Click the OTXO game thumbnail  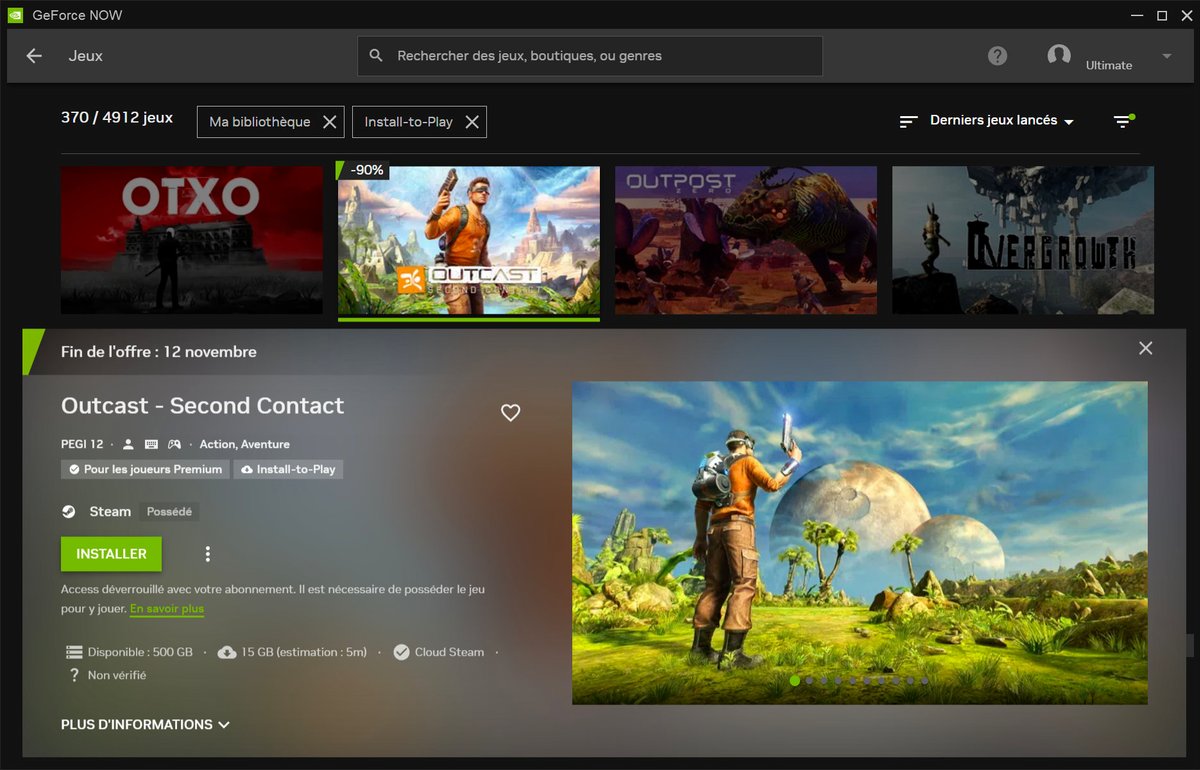coord(191,240)
